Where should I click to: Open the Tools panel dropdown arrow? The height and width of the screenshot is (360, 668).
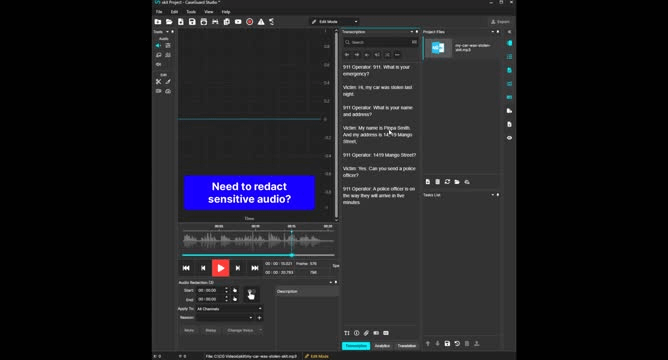167,32
